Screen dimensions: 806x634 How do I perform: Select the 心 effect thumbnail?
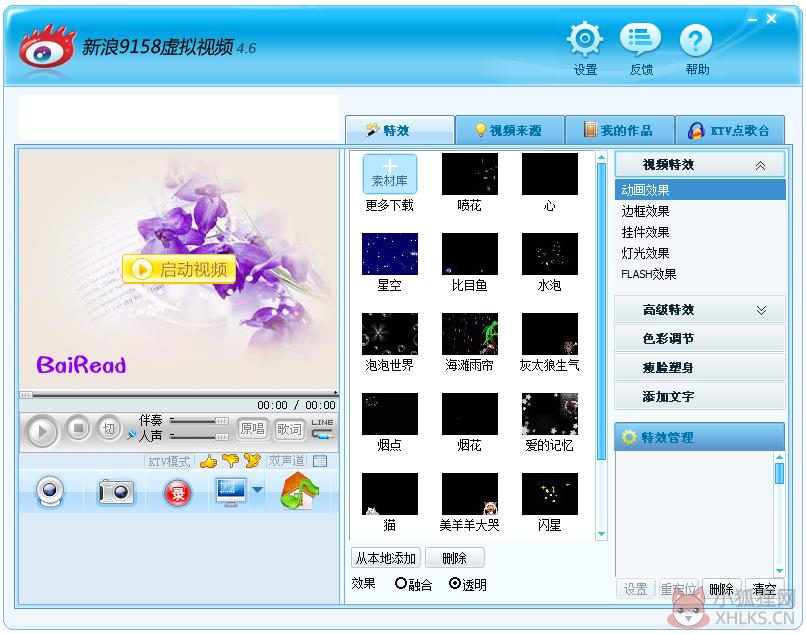pyautogui.click(x=549, y=174)
